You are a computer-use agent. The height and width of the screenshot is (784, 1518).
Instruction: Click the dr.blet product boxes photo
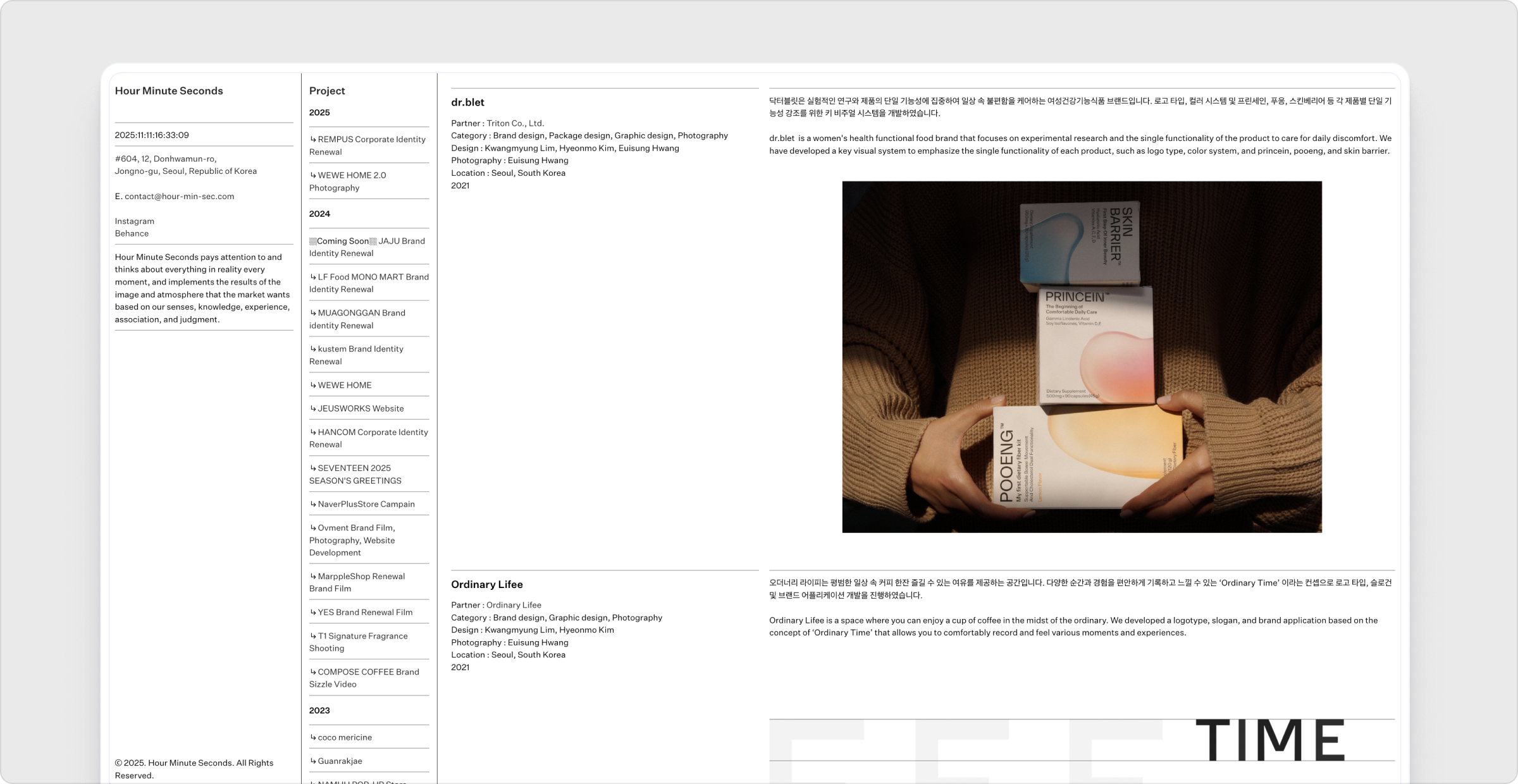pyautogui.click(x=1082, y=357)
